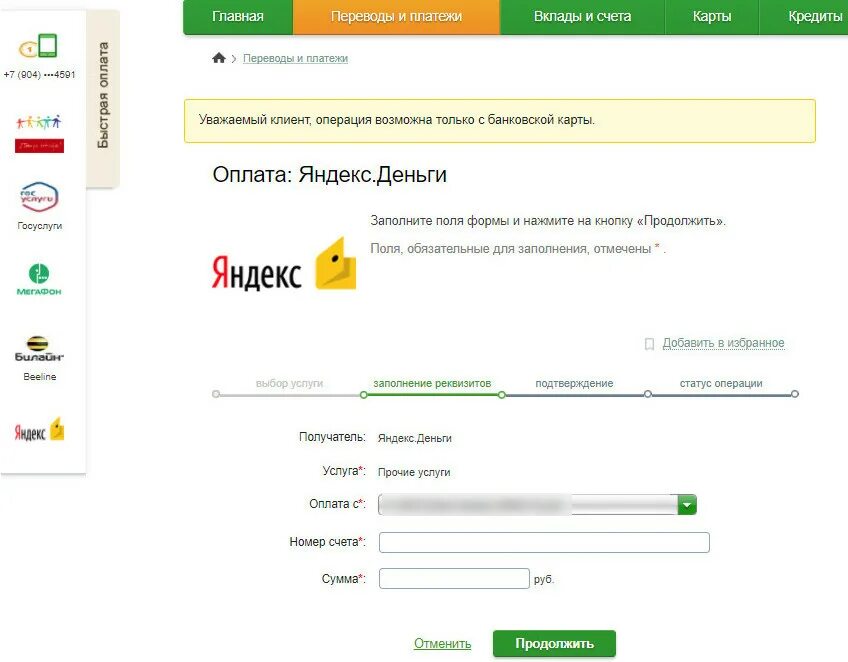The height and width of the screenshot is (662, 848).
Task: Expand the Оплата с dropdown arrow
Action: point(687,505)
